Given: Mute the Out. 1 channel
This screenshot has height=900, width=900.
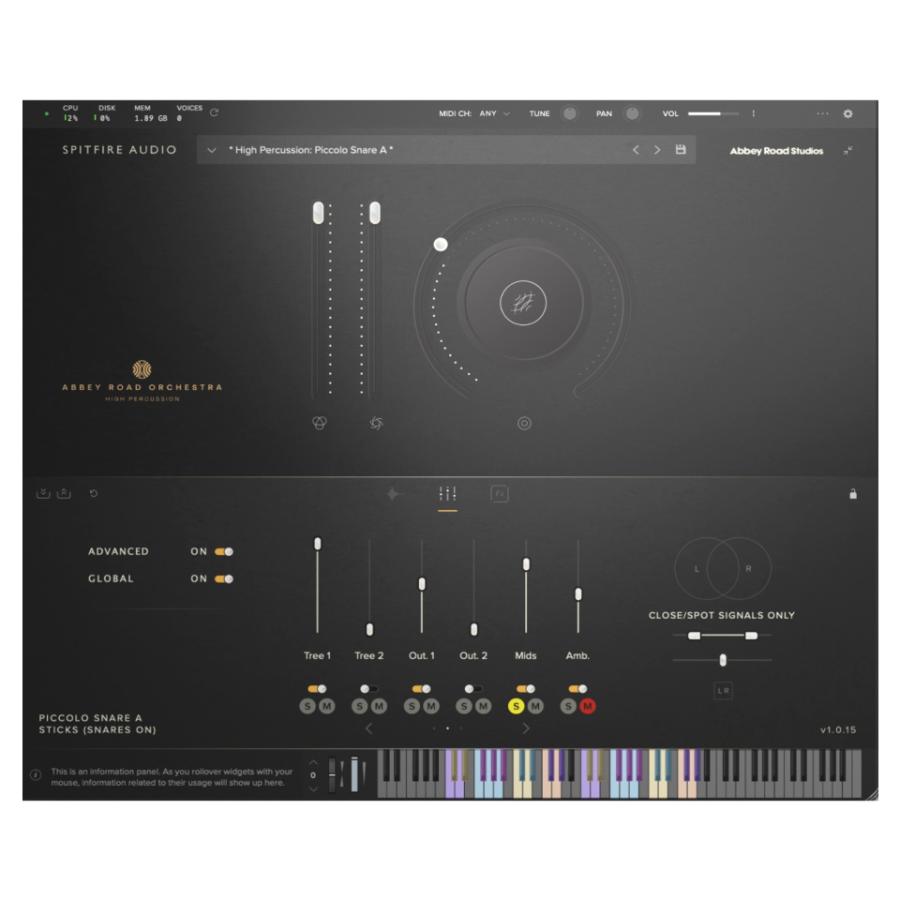Looking at the screenshot, I should (431, 706).
